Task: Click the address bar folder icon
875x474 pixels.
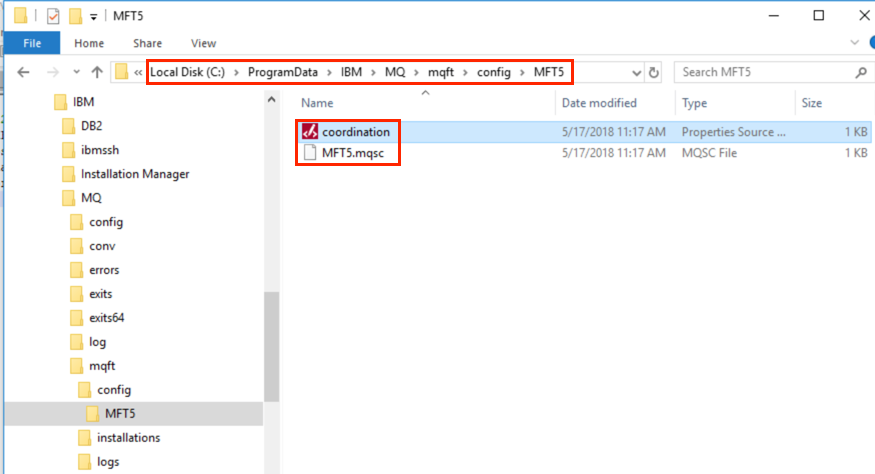Action: pyautogui.click(x=121, y=72)
